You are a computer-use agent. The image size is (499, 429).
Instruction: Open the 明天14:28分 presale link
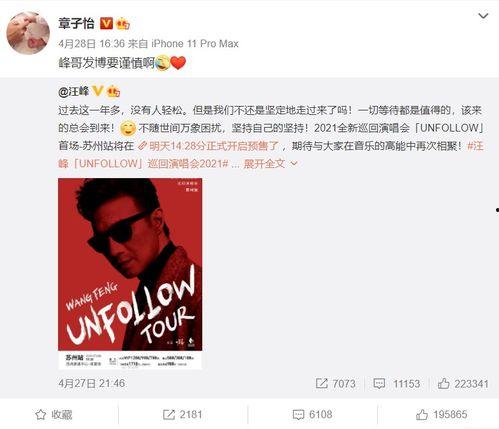coord(209,146)
